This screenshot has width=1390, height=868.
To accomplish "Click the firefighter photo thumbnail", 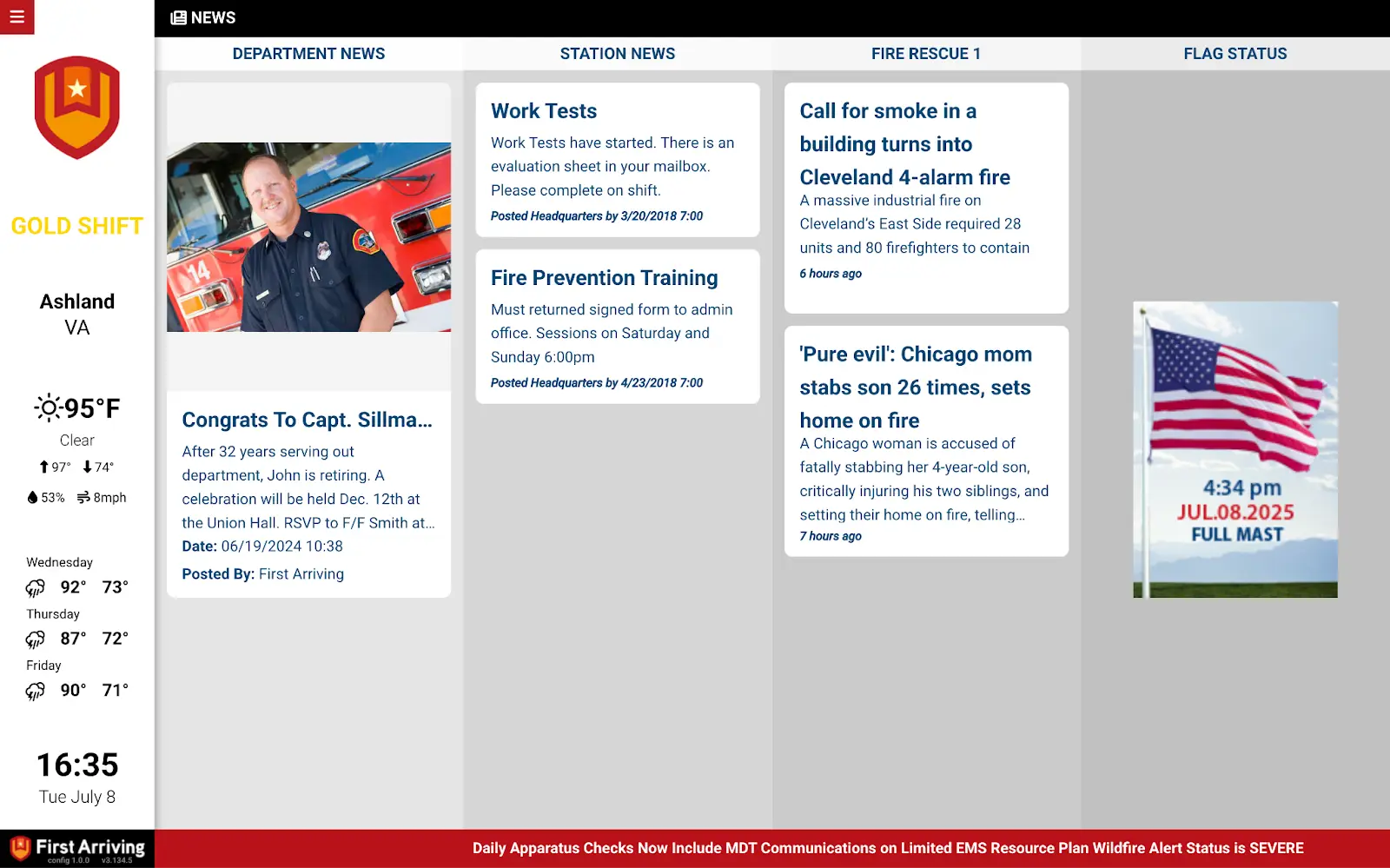I will (308, 237).
